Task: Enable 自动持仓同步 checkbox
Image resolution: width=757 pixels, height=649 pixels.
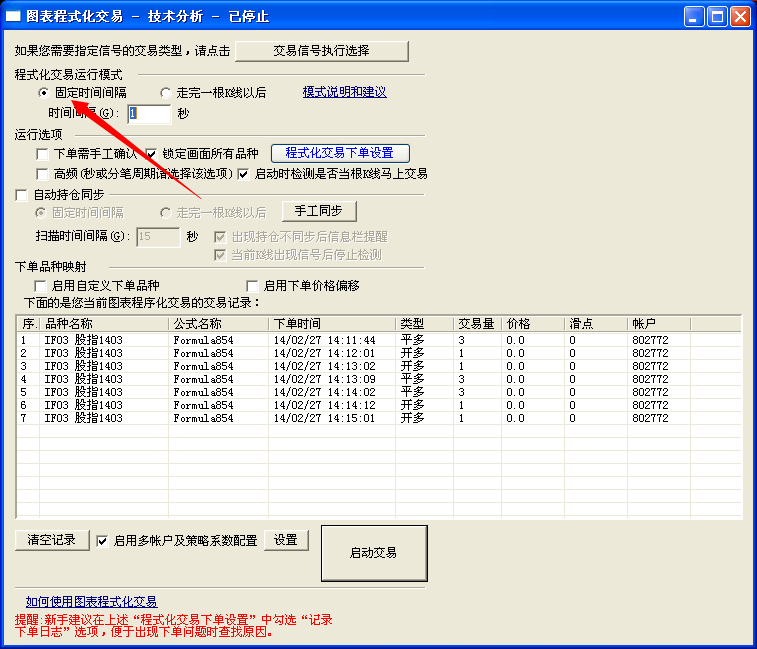Action: [21, 195]
